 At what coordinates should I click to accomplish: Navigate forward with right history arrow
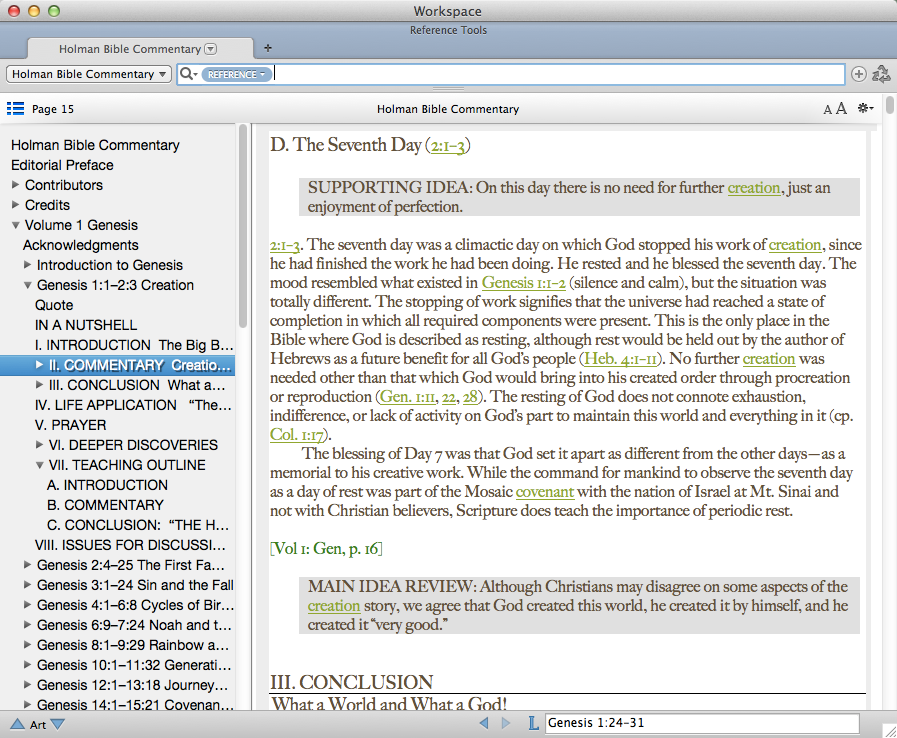tap(506, 723)
